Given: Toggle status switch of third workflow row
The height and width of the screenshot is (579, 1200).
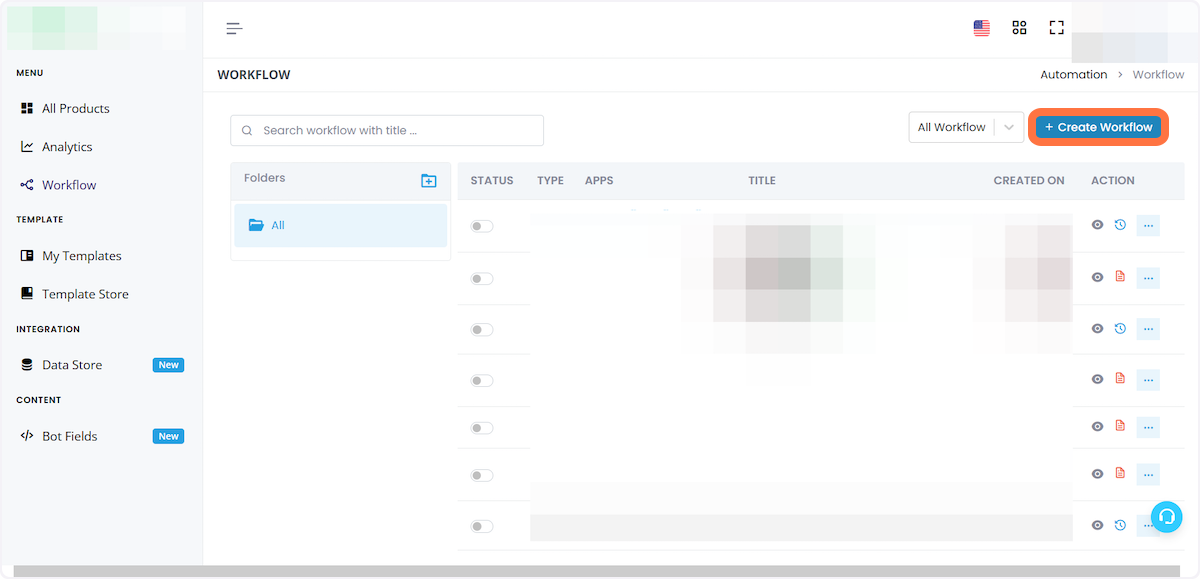Looking at the screenshot, I should click(x=482, y=330).
